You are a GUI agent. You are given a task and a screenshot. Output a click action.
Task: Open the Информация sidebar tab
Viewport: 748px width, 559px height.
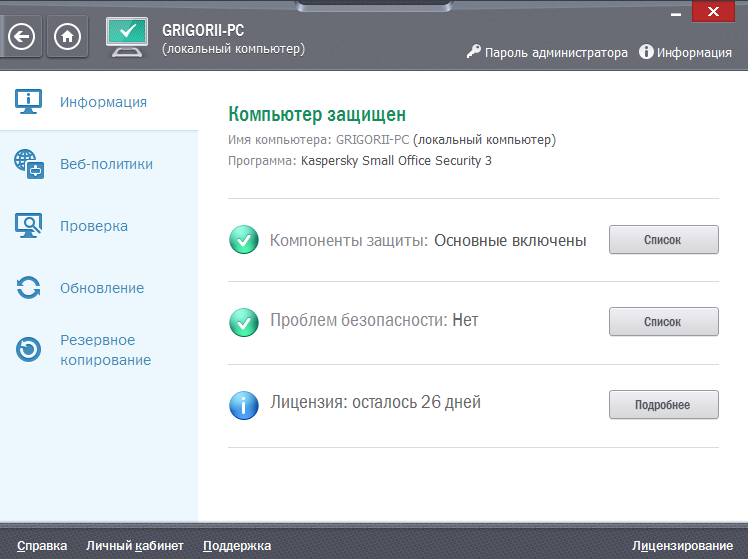[x=103, y=102]
